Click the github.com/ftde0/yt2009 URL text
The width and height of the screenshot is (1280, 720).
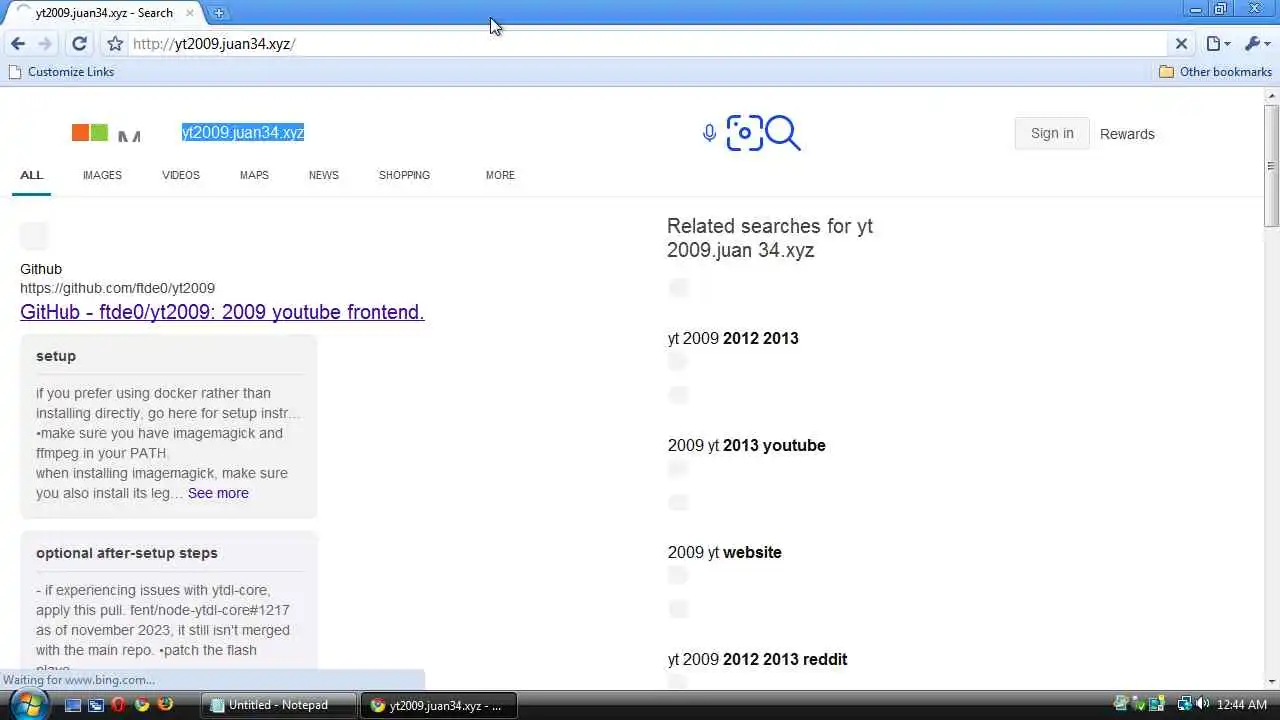(x=117, y=288)
